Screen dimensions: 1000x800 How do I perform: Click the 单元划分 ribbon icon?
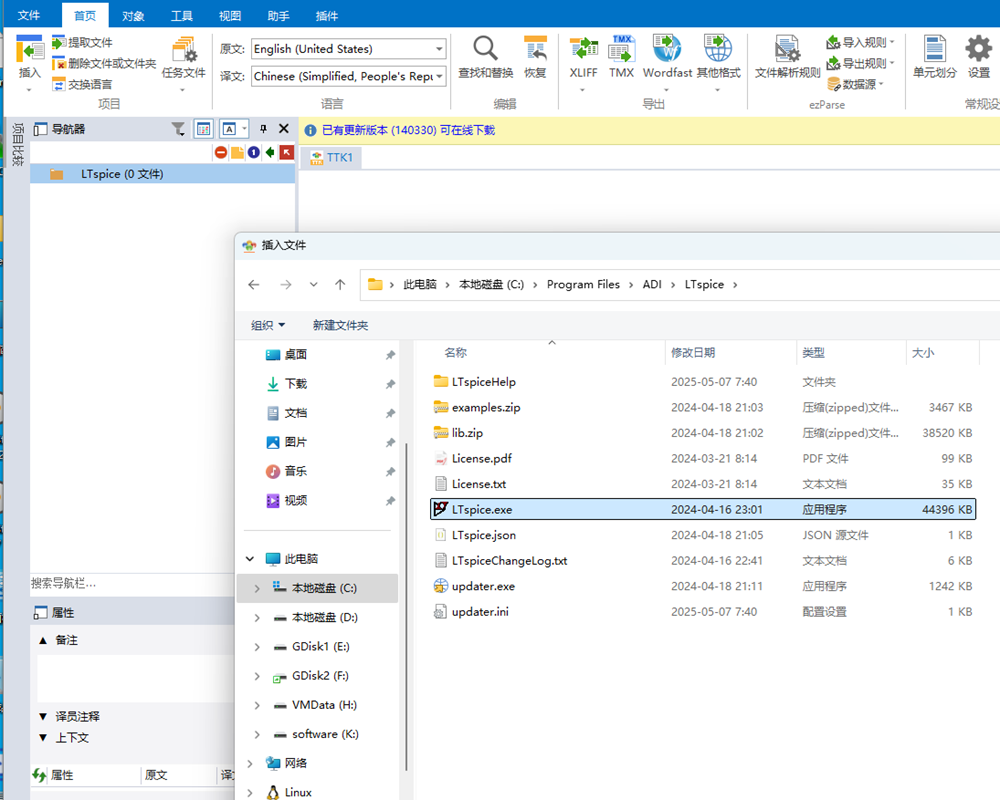click(x=934, y=57)
